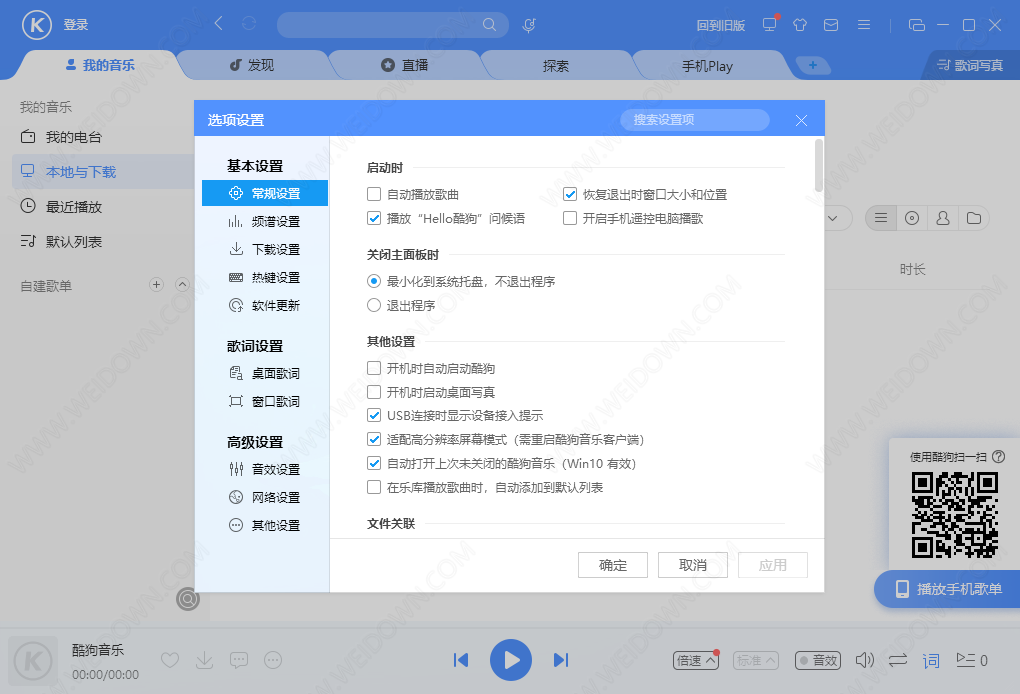Click the settings dialog vertical scrollbar

(x=819, y=166)
